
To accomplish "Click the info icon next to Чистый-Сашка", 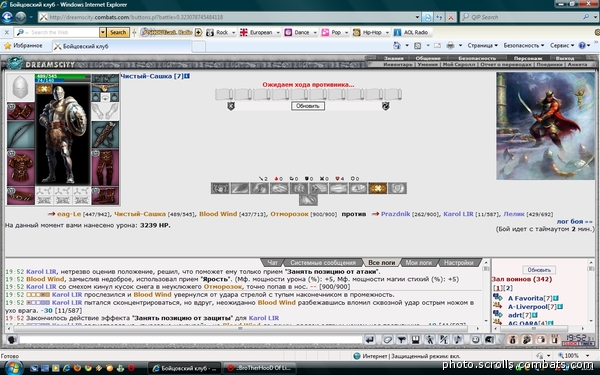I will pyautogui.click(x=187, y=76).
